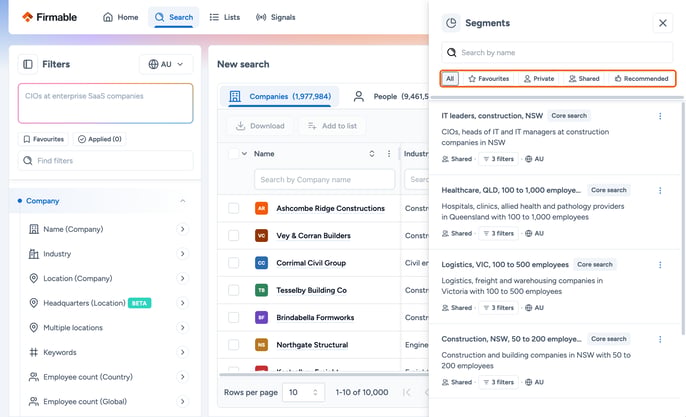Image resolution: width=686 pixels, height=417 pixels.
Task: Filter segments by Private
Action: 539,79
